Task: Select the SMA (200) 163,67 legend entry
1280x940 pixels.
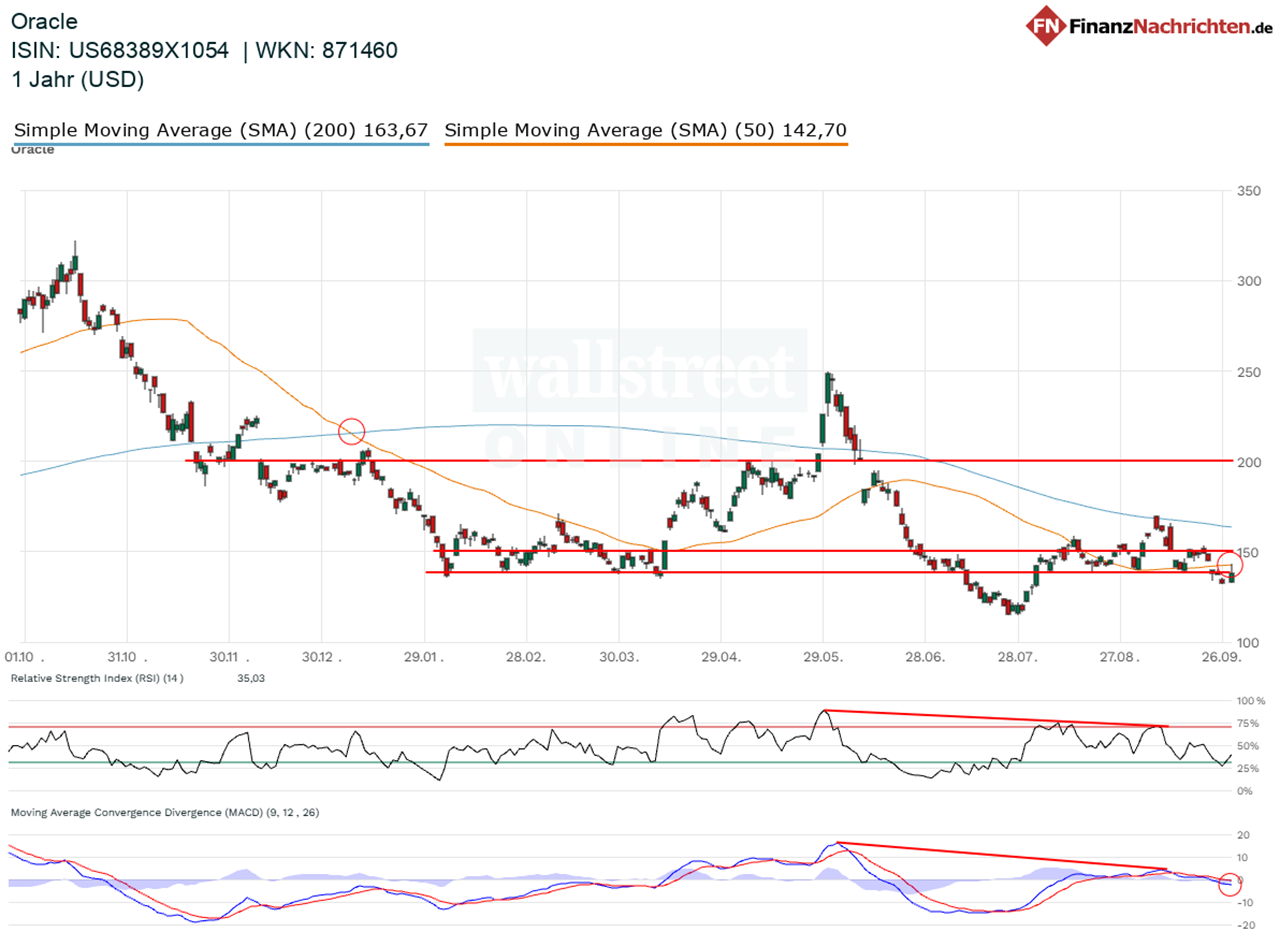Action: click(221, 130)
